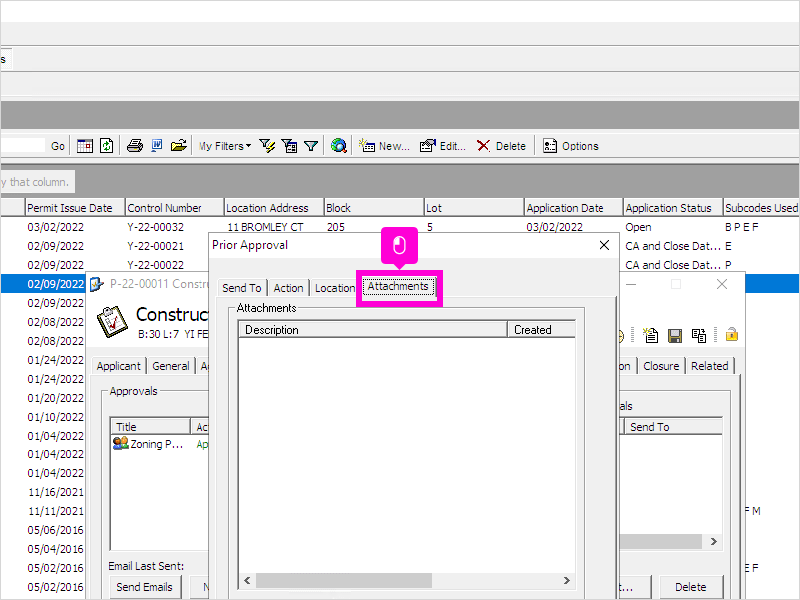Open the Closure tab in permit window
The image size is (800, 600).
click(661, 366)
